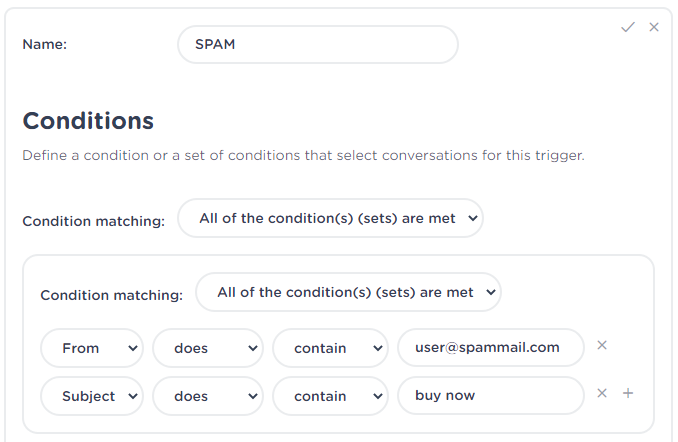Viewport: 678px width, 442px height.
Task: Click the 'Name:' label
Action: click(x=45, y=45)
